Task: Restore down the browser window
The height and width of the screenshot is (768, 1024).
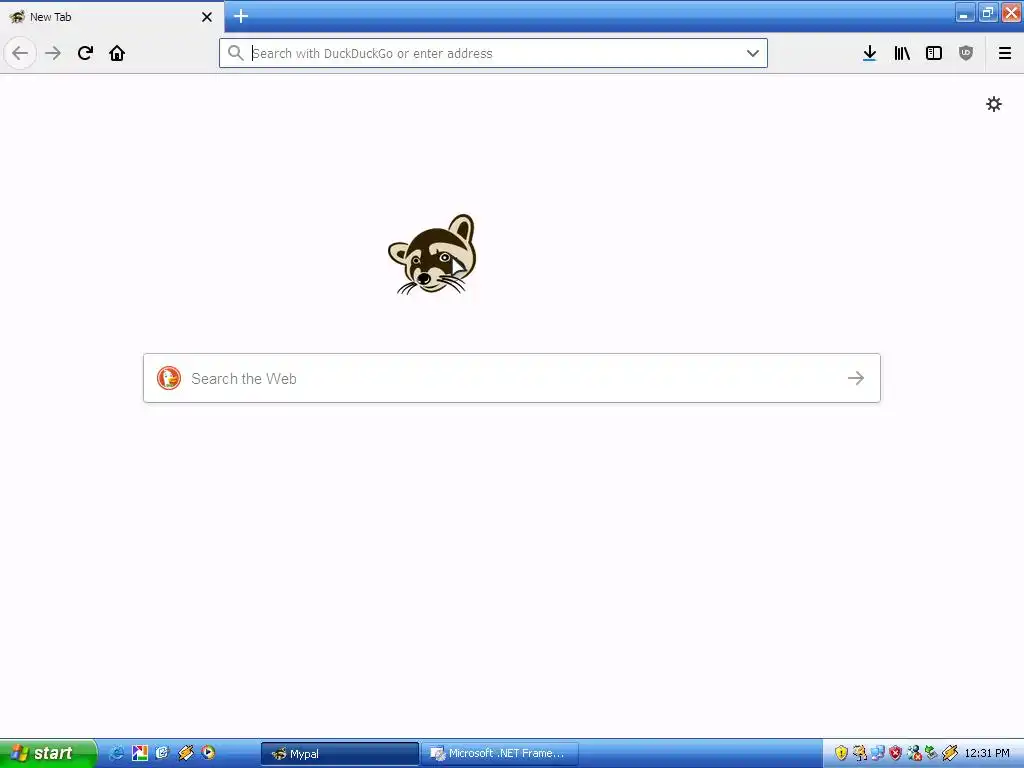Action: pos(987,12)
